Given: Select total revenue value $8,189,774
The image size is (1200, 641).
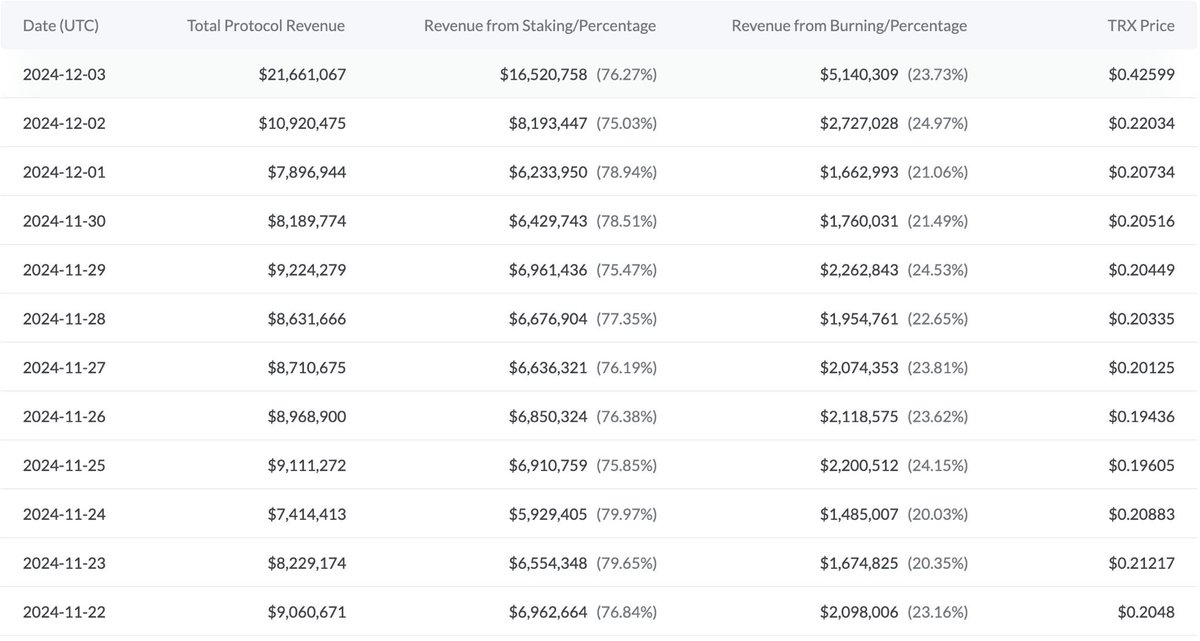Looking at the screenshot, I should (307, 221).
